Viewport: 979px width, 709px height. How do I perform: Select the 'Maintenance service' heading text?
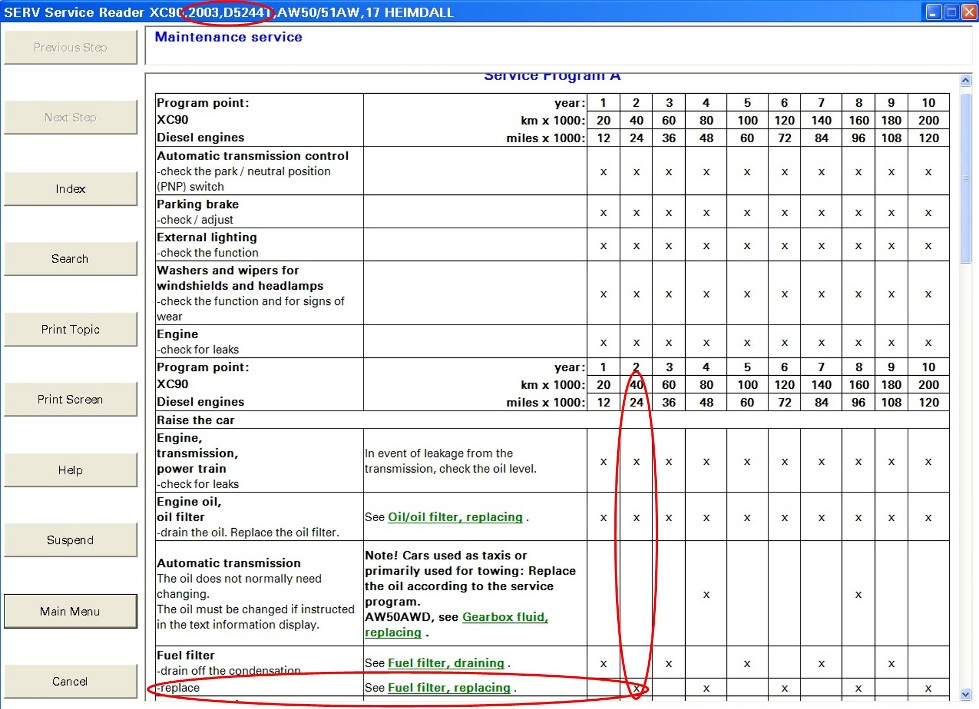[x=229, y=37]
